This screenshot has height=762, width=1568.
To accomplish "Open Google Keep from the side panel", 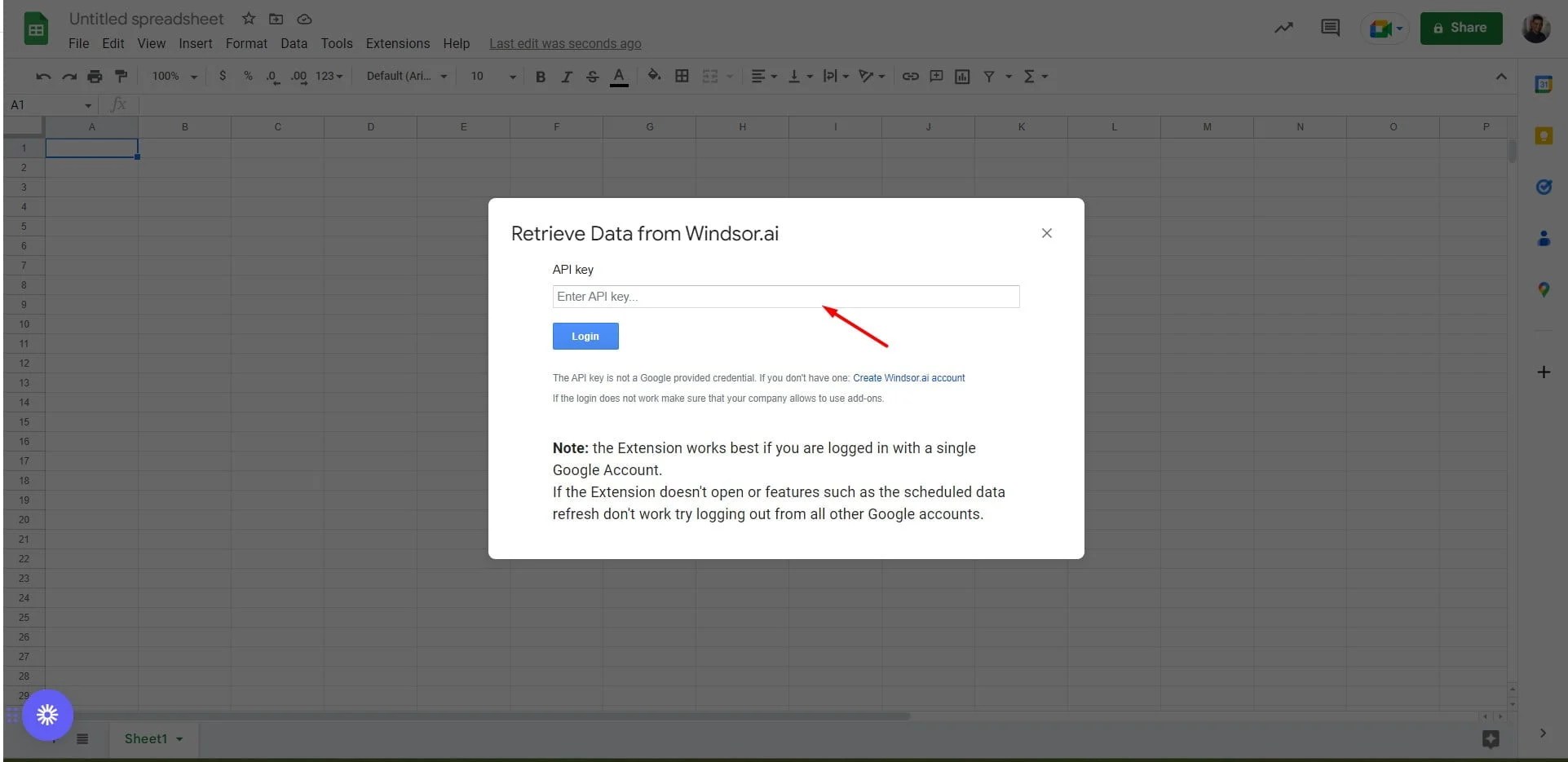I will [1544, 136].
